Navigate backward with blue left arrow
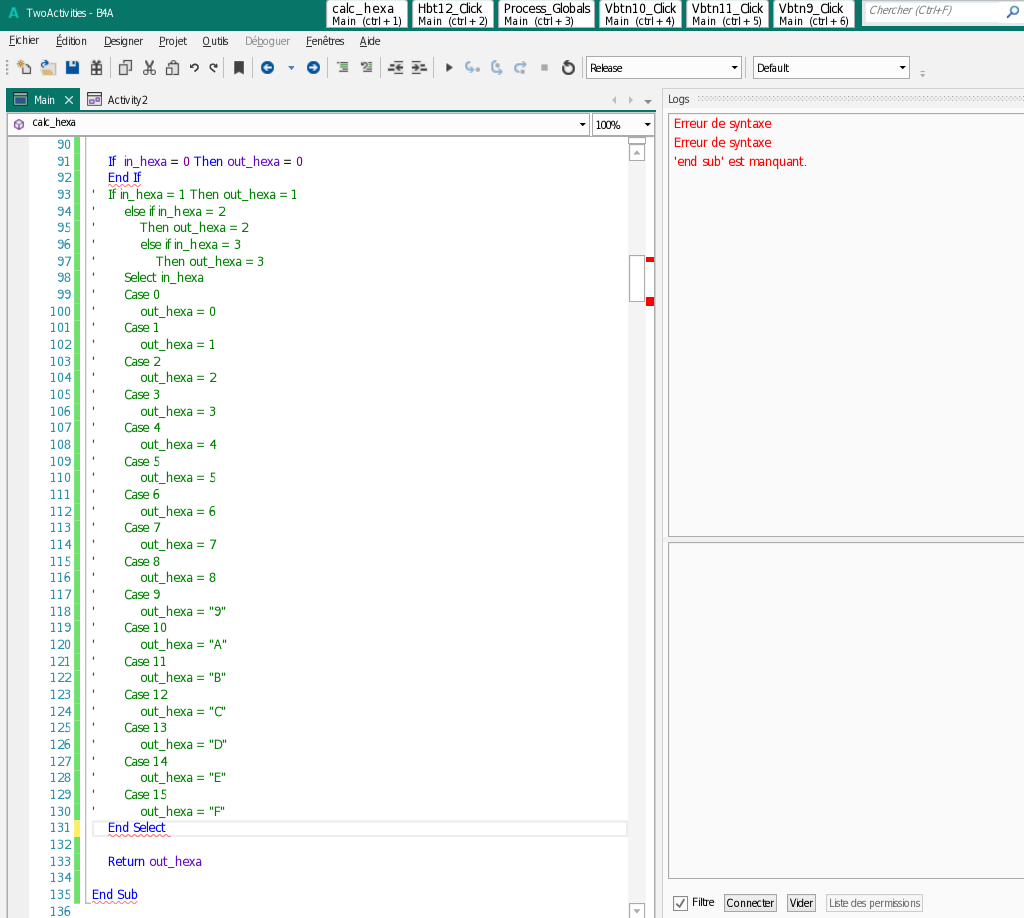1024x918 pixels. coord(267,68)
